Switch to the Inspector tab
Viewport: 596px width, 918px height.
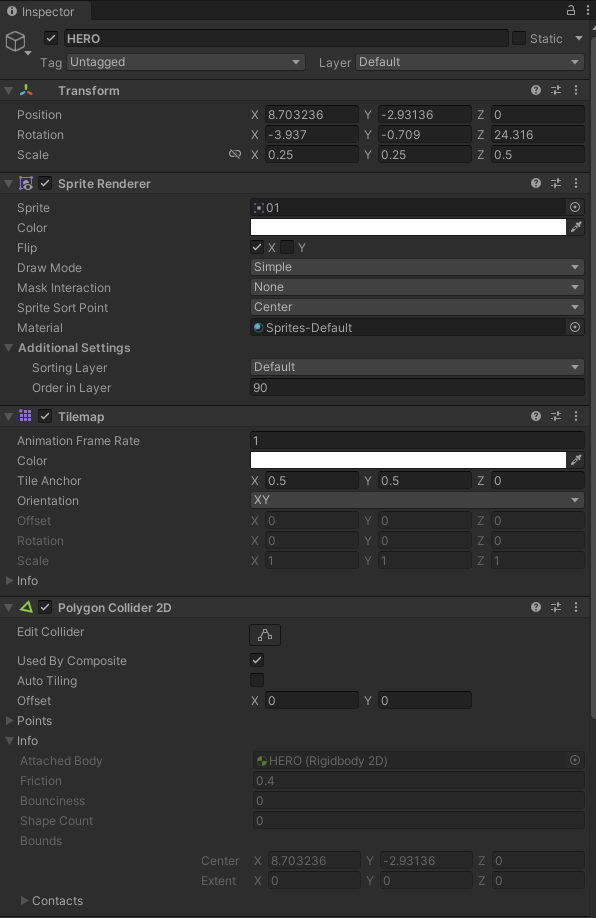(44, 12)
